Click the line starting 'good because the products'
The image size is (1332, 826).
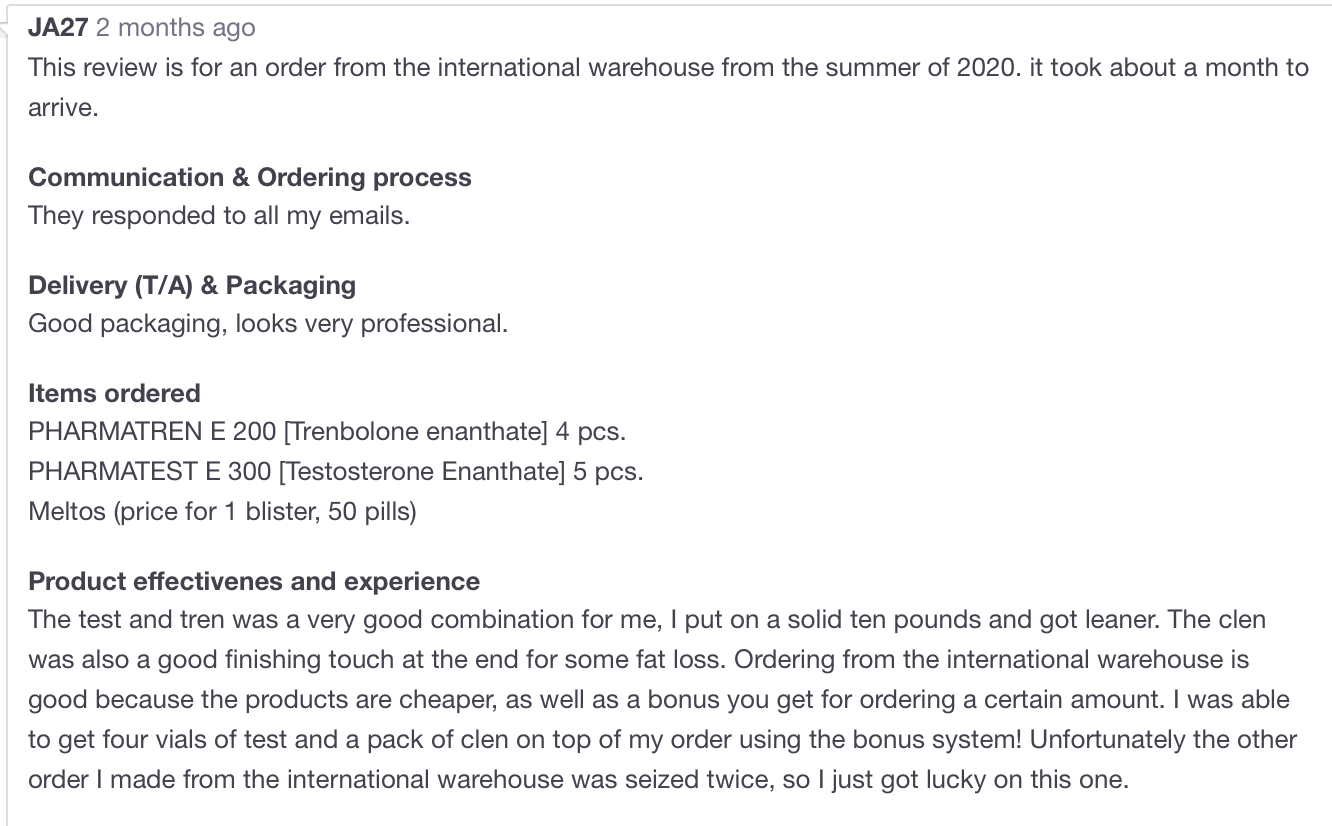click(x=659, y=700)
